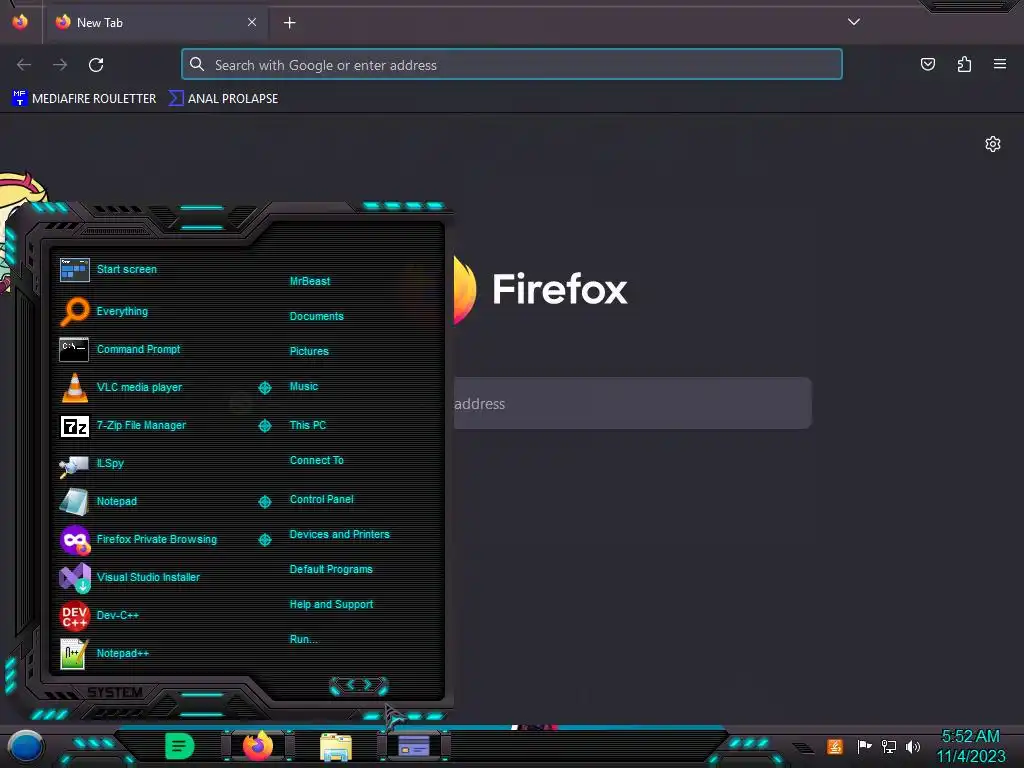Click the Firefox reload page icon

(96, 65)
